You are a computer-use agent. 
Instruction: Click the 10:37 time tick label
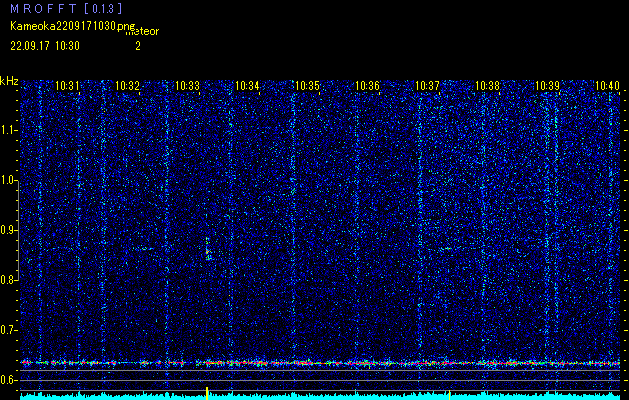point(427,85)
